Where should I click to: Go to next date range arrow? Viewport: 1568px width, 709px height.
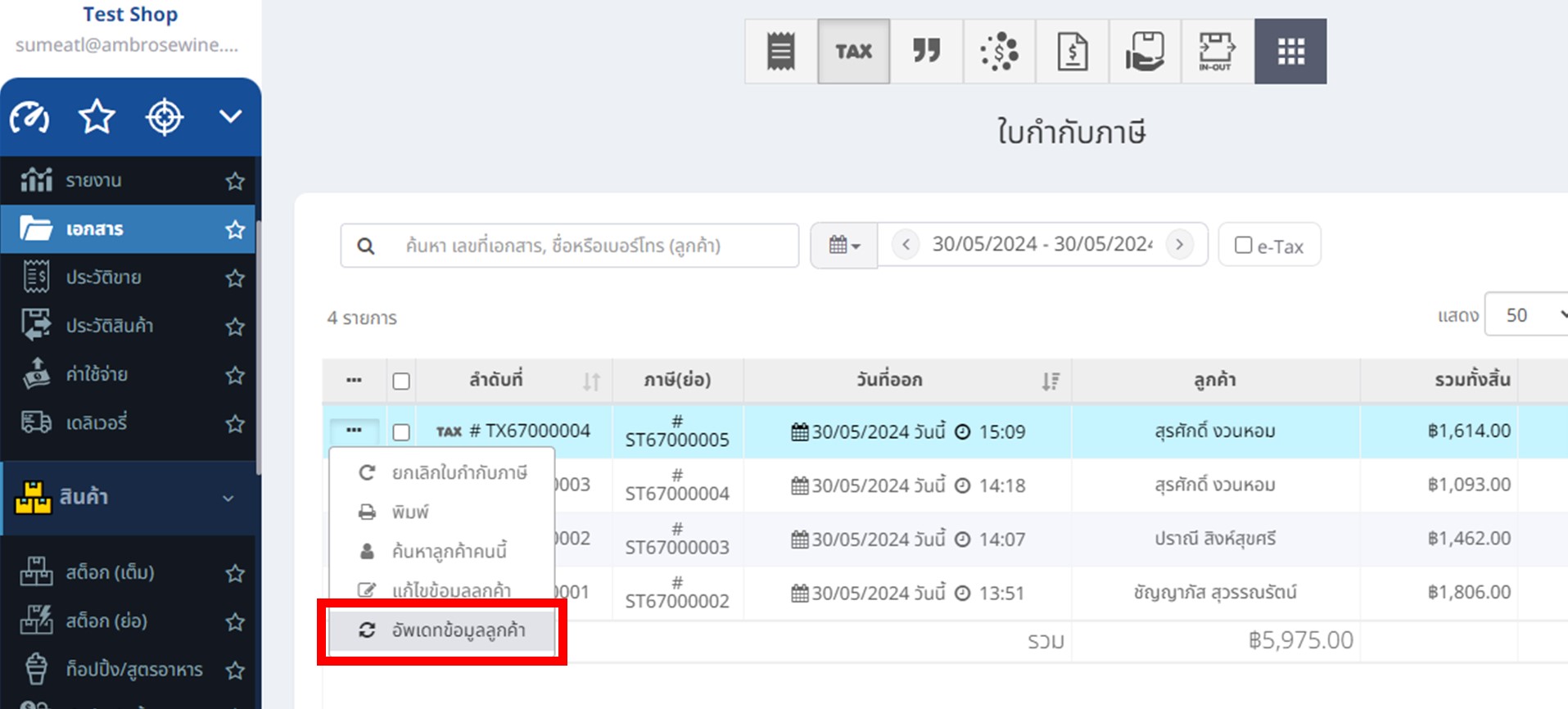tap(1179, 245)
